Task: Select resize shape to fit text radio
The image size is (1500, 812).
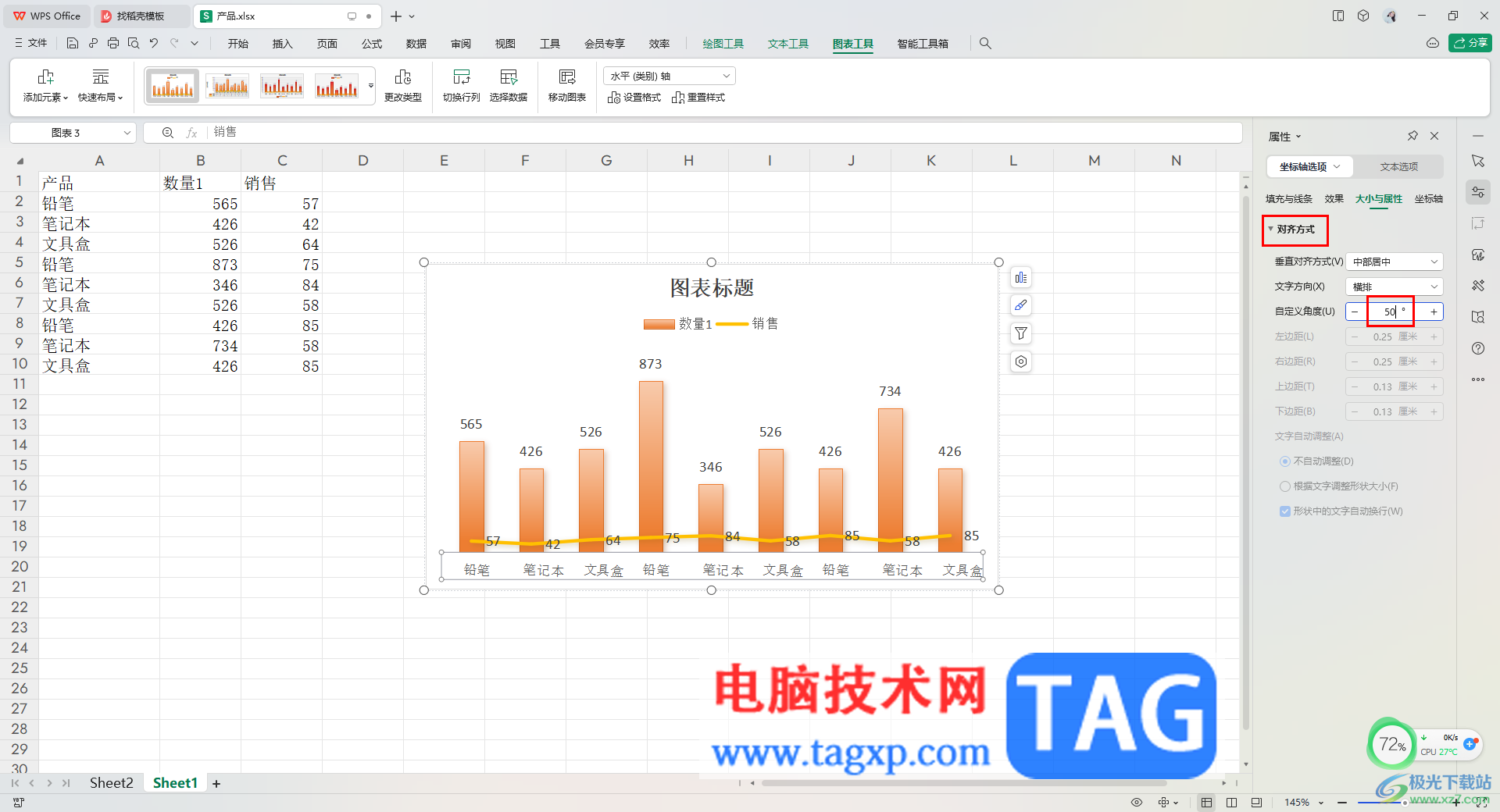Action: 1285,486
